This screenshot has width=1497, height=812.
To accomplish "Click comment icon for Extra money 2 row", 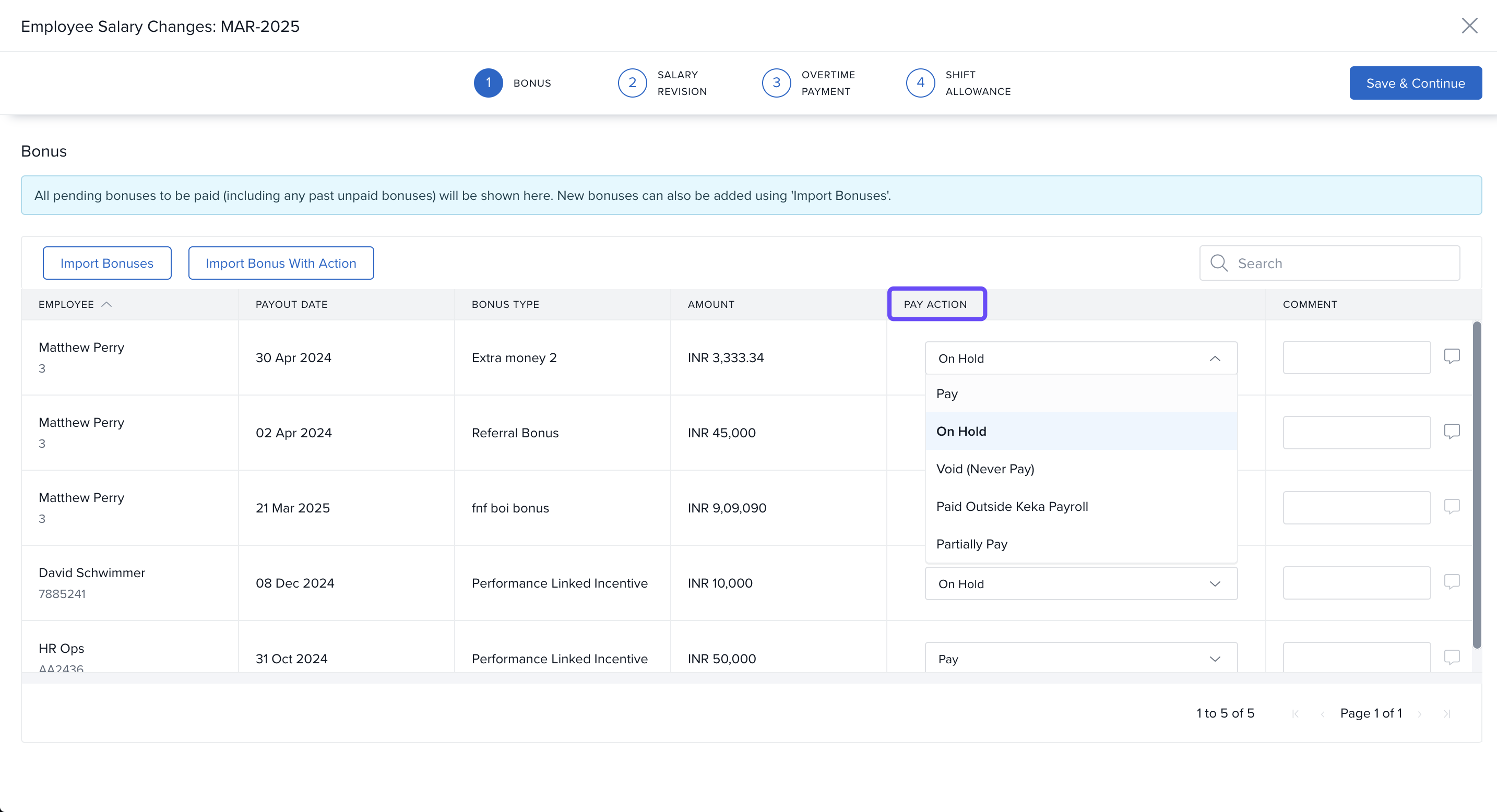I will point(1451,356).
